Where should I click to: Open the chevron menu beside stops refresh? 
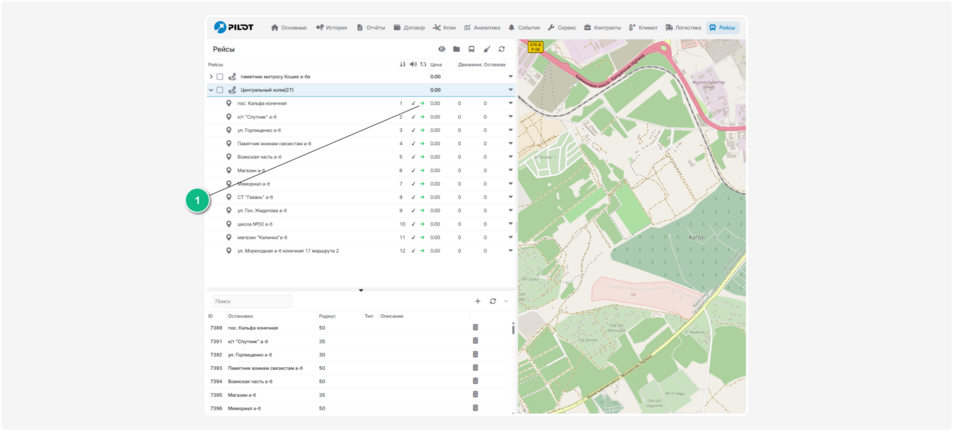coord(506,301)
